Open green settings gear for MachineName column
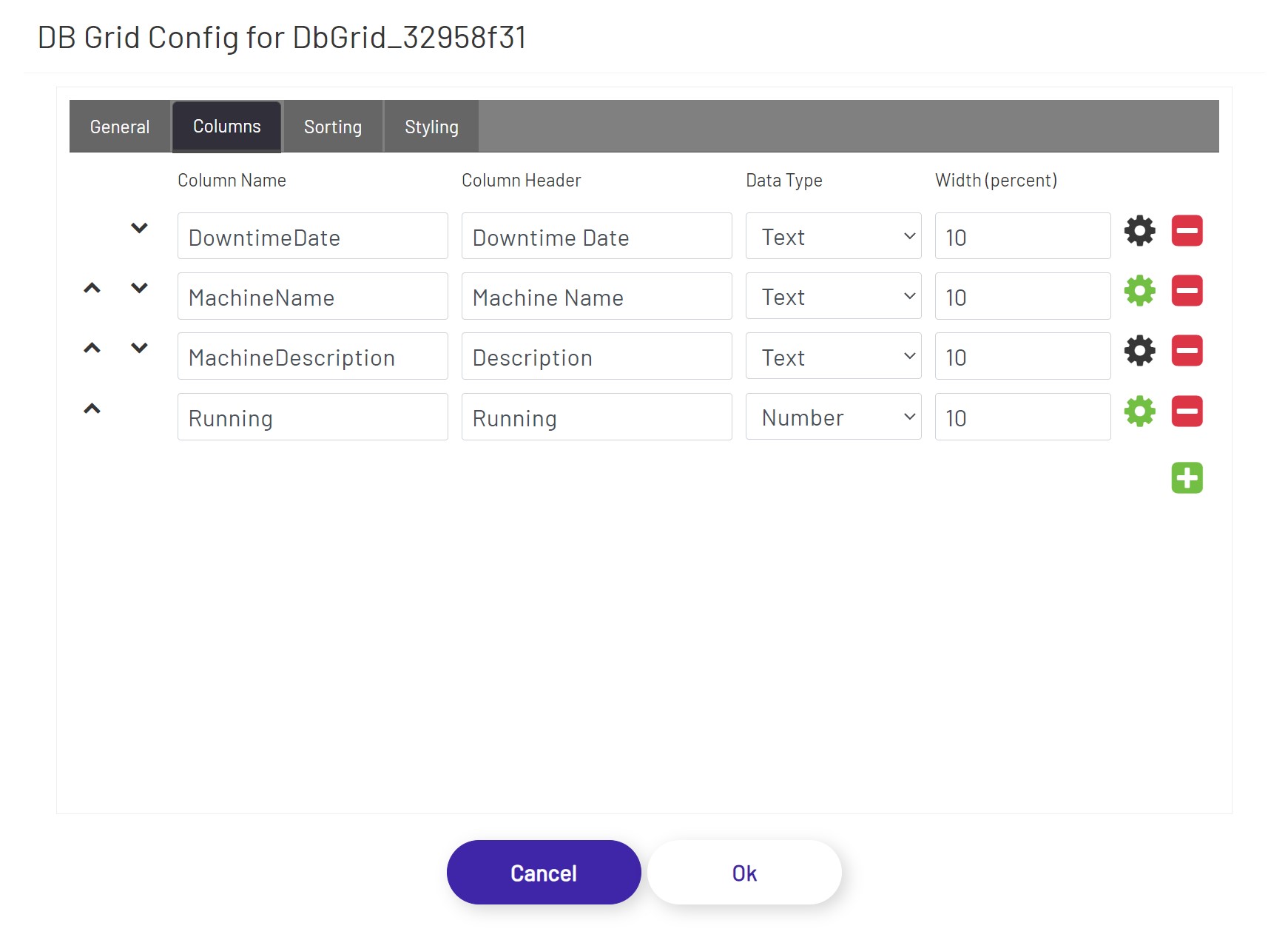The width and height of the screenshot is (1288, 940). click(x=1139, y=290)
